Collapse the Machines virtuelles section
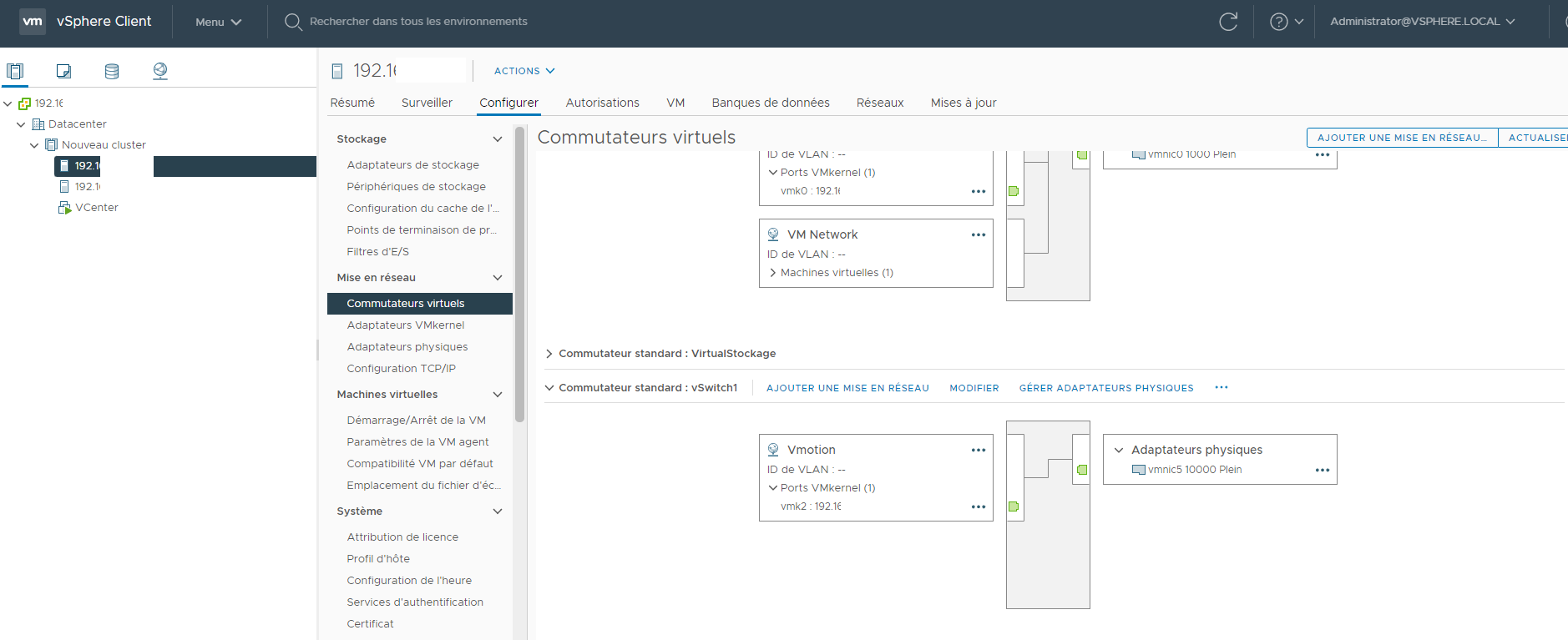The width and height of the screenshot is (1568, 640). click(498, 395)
